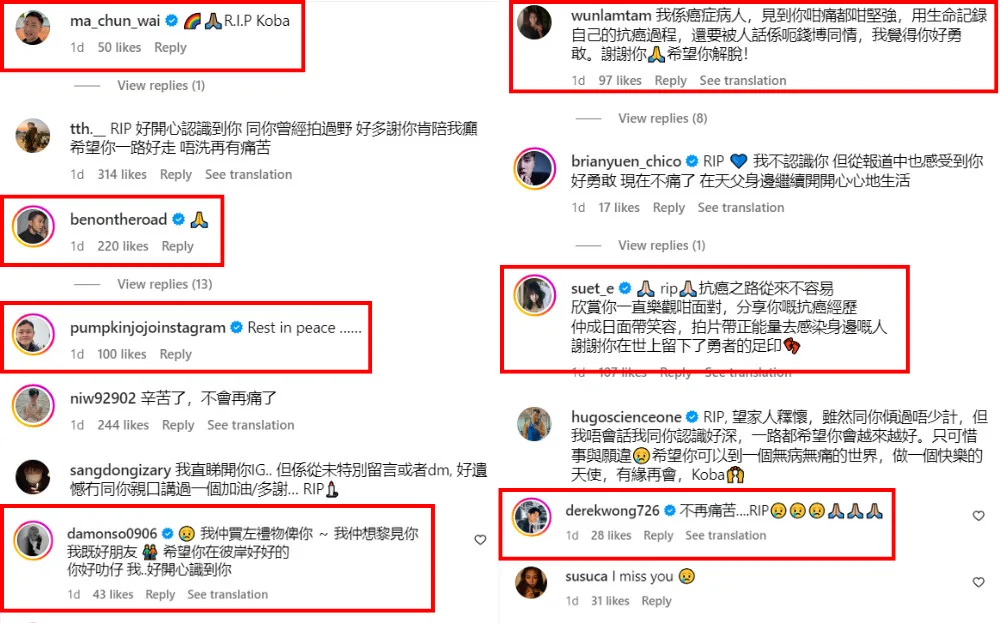Viewport: 1000px width, 623px height.
Task: See translation of wunlamtam's comment
Action: coord(742,81)
